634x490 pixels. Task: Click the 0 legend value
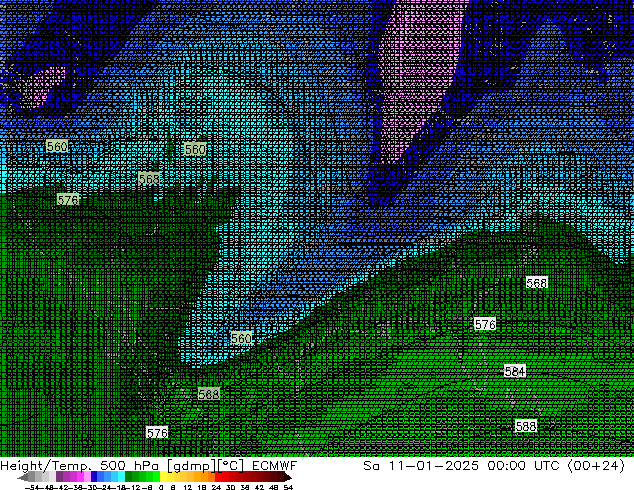(161, 487)
